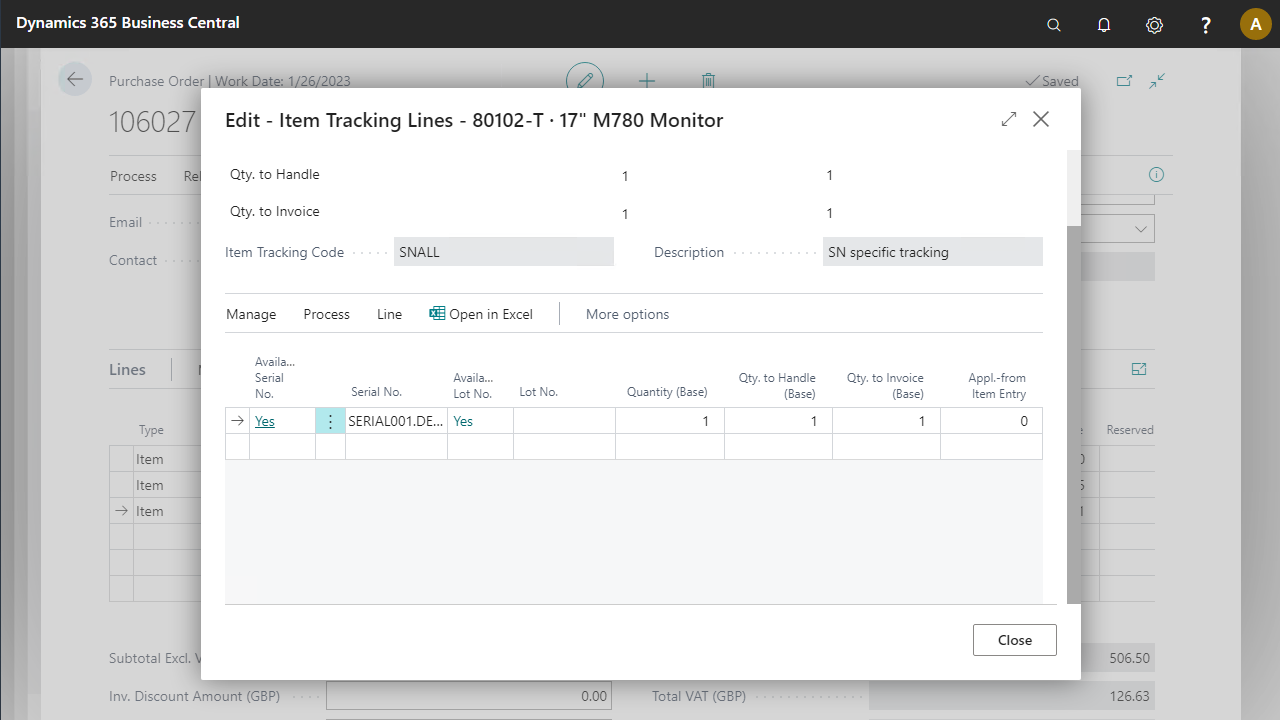The image size is (1280, 720).
Task: Click Yes under Availability Lot No.
Action: click(x=463, y=421)
